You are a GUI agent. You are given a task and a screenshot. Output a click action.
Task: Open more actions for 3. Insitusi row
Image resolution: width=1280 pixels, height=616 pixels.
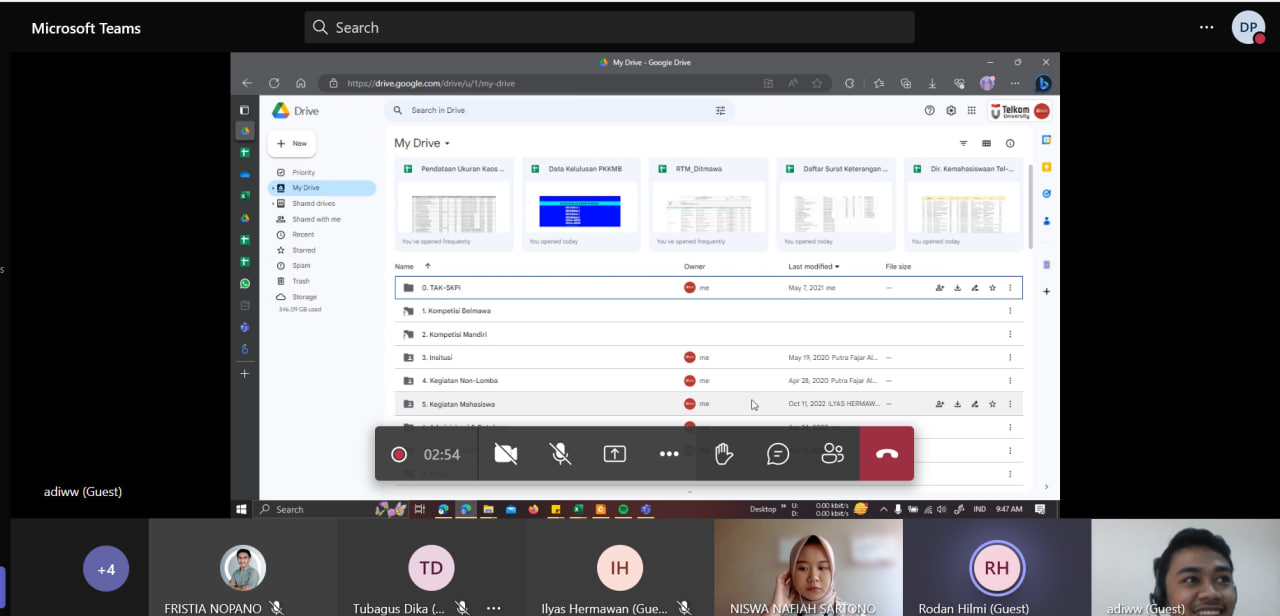1010,357
